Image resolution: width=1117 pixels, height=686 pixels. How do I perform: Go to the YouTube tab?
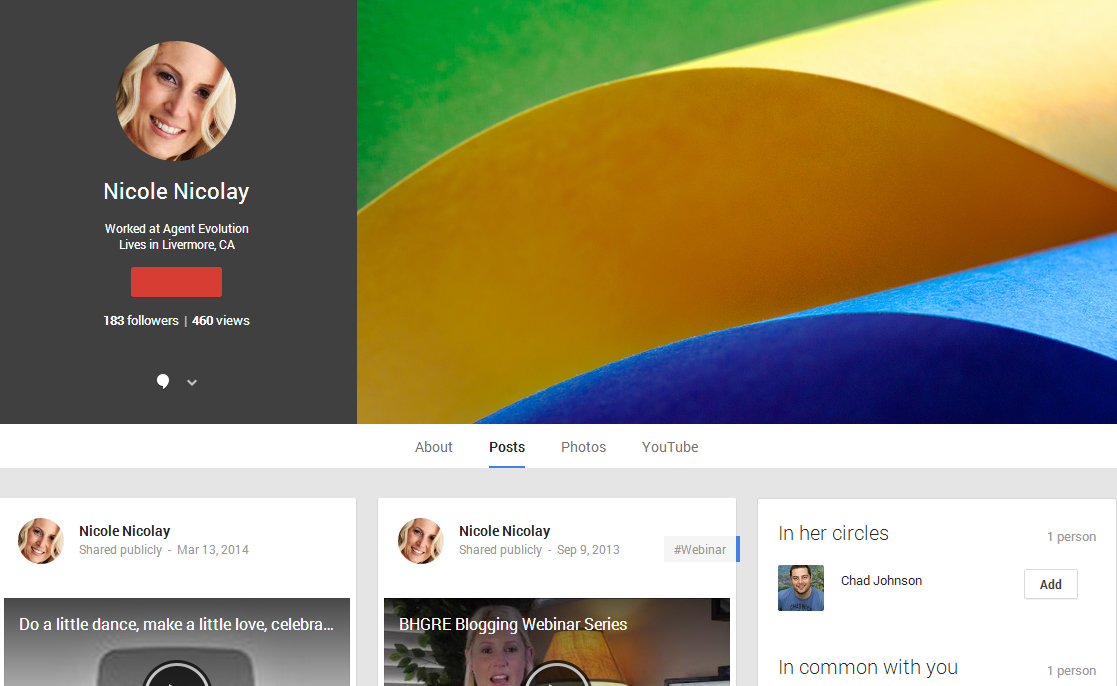(x=670, y=447)
